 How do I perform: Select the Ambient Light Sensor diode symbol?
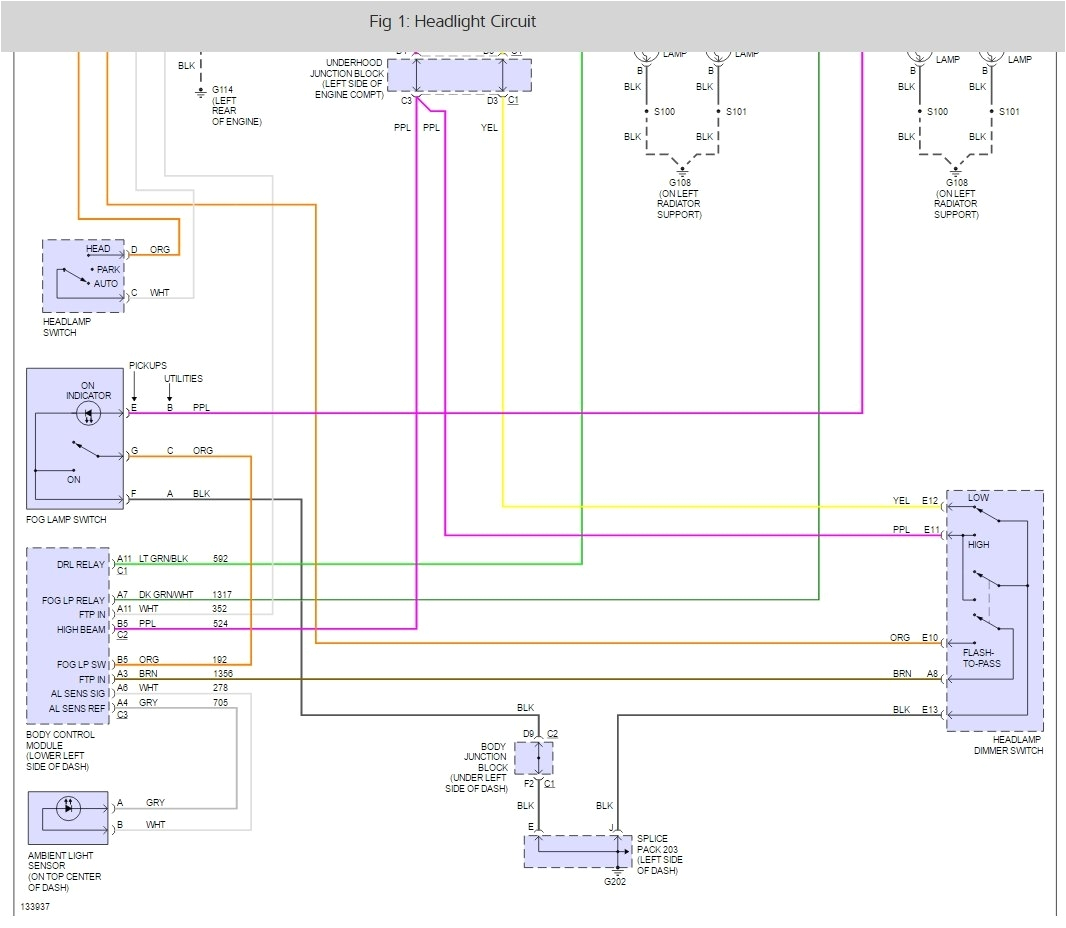pyautogui.click(x=68, y=810)
